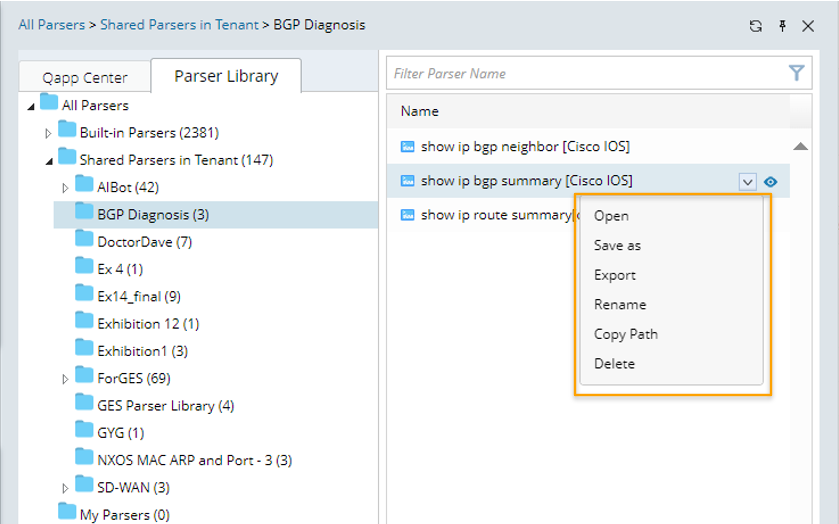Collapse the Shared Parsers in Tenant node
Screen dimensions: 839x524
(48, 160)
